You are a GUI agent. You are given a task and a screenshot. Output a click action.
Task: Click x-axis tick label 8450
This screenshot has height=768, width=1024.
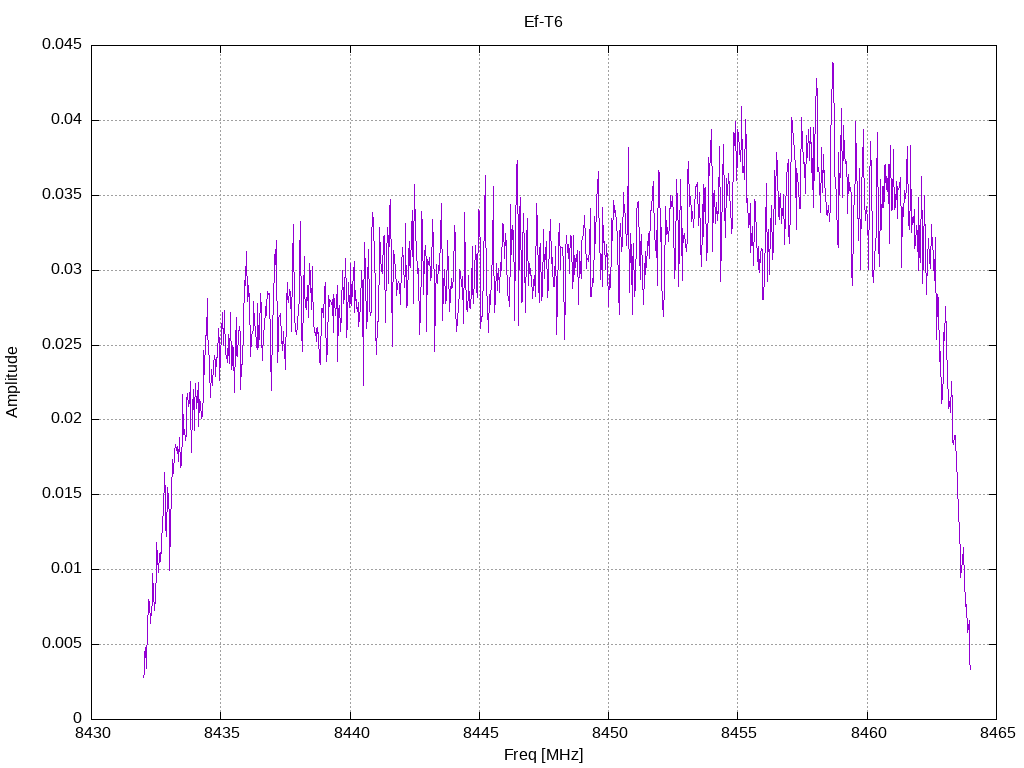pos(609,733)
